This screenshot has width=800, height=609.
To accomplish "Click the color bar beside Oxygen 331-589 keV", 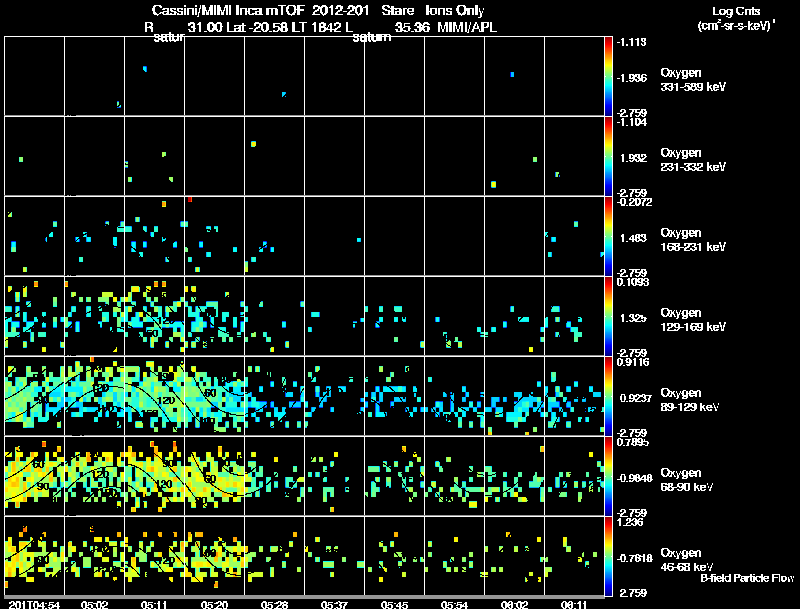I will (608, 76).
